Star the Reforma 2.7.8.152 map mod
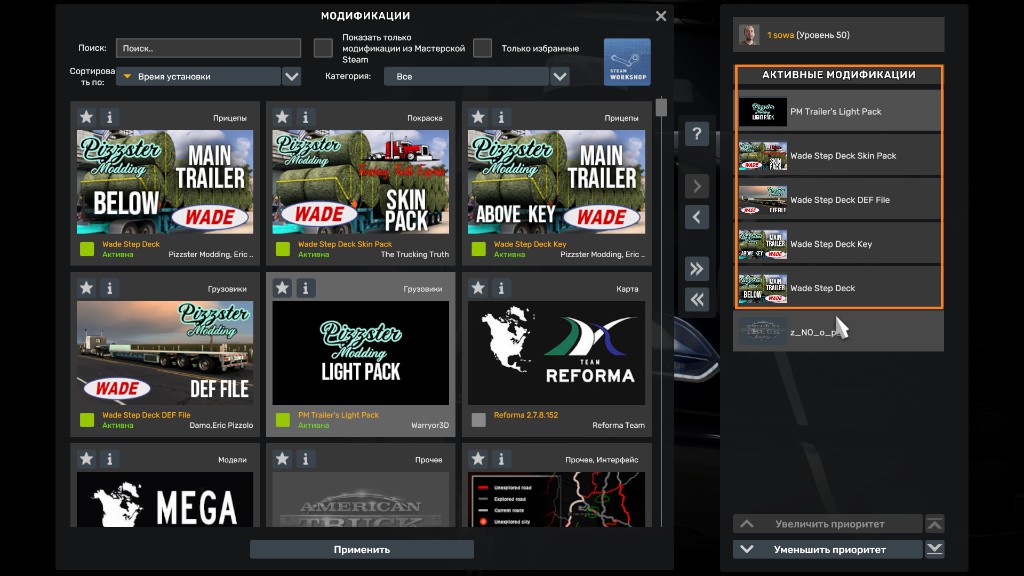Viewport: 1024px width, 576px height. [478, 288]
